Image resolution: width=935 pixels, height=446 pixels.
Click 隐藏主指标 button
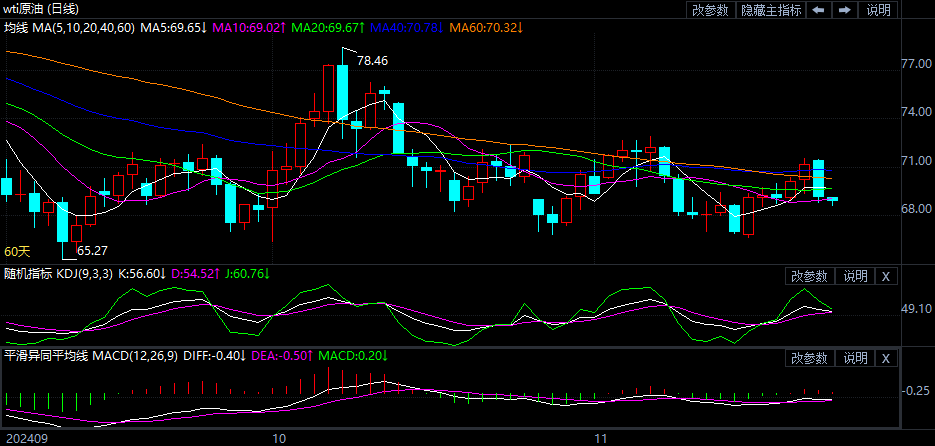(771, 10)
